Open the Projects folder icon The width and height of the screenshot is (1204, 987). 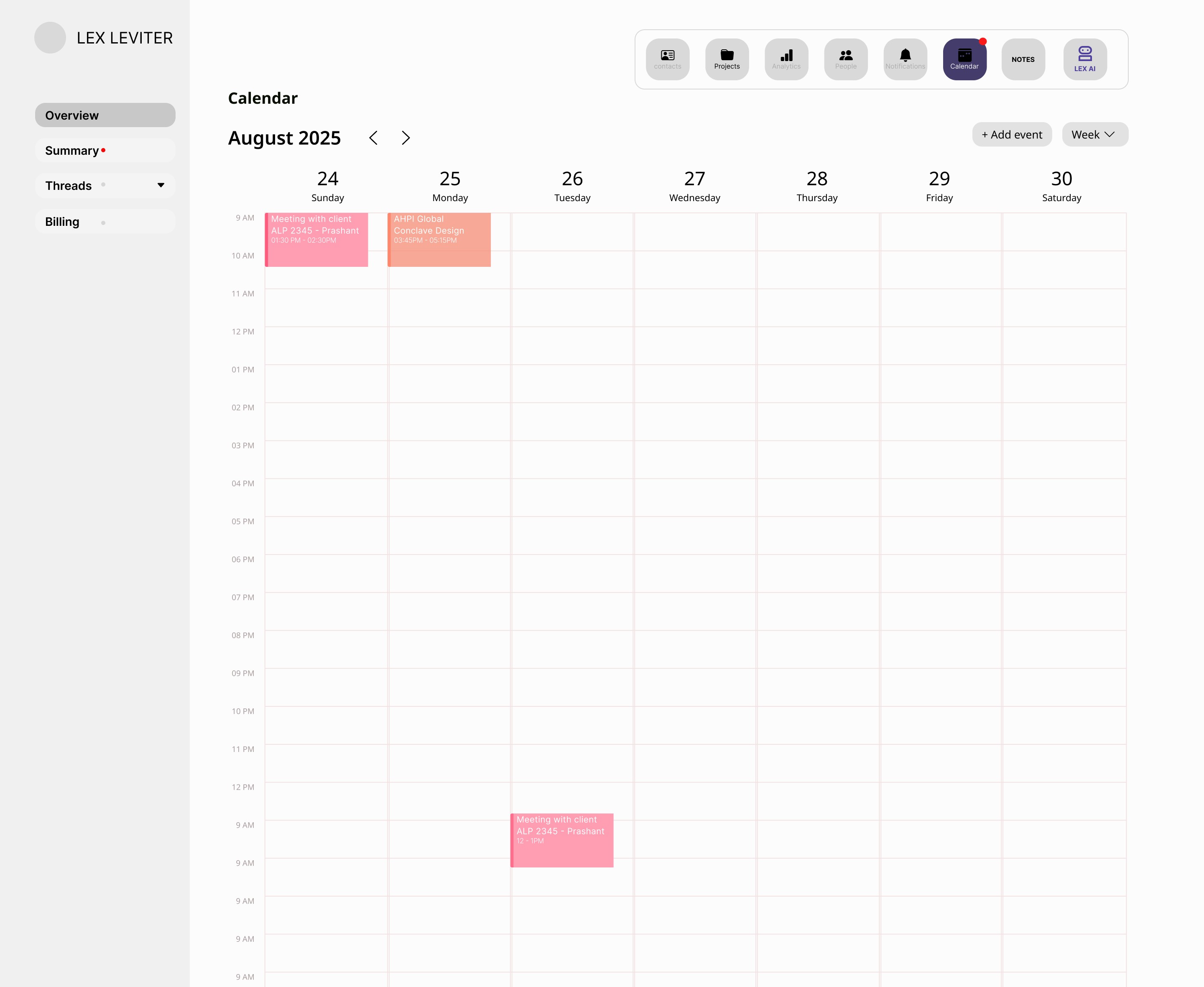727,59
